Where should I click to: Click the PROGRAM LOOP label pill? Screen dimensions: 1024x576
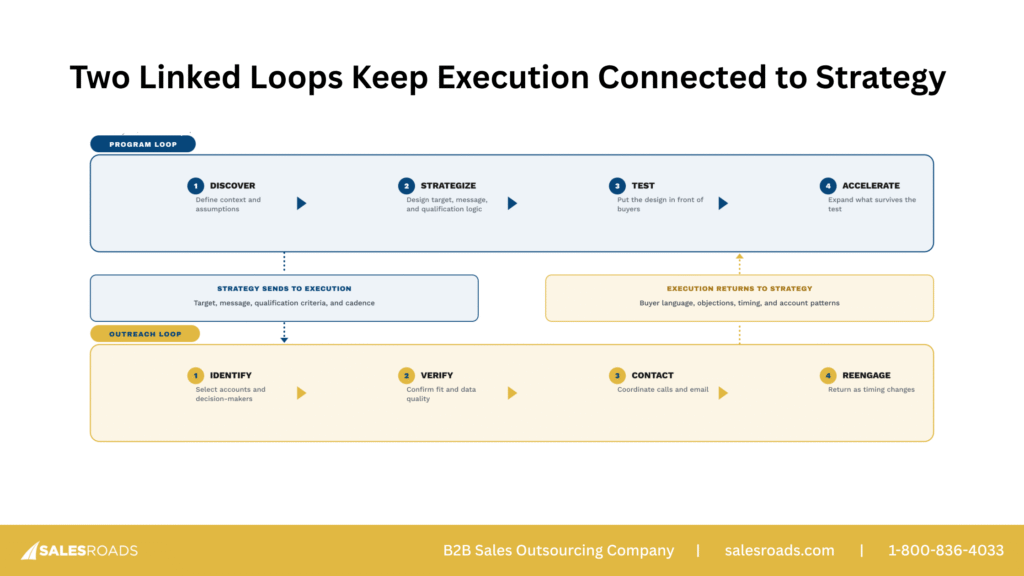click(x=143, y=144)
